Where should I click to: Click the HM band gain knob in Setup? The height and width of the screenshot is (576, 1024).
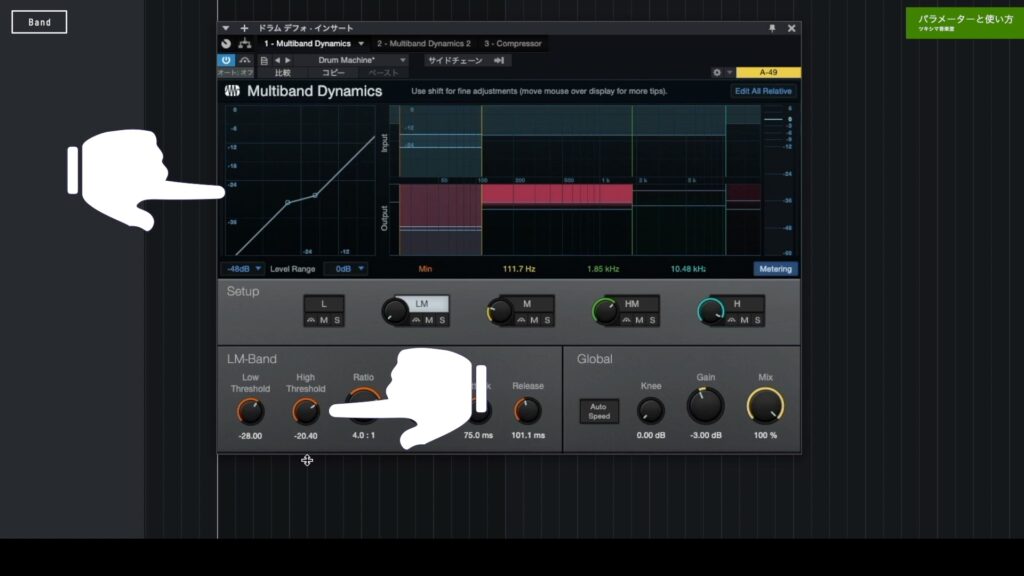pos(605,312)
